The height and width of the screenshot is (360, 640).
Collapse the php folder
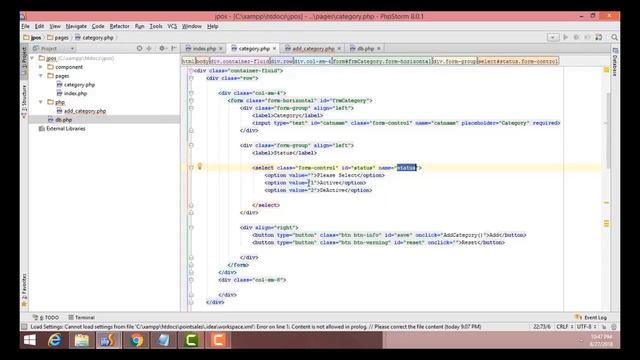pyautogui.click(x=41, y=102)
